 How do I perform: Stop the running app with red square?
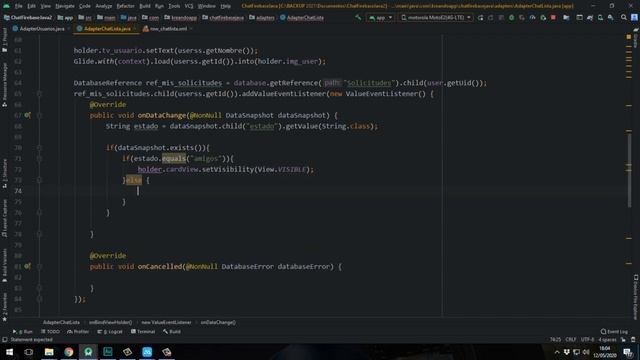(553, 18)
